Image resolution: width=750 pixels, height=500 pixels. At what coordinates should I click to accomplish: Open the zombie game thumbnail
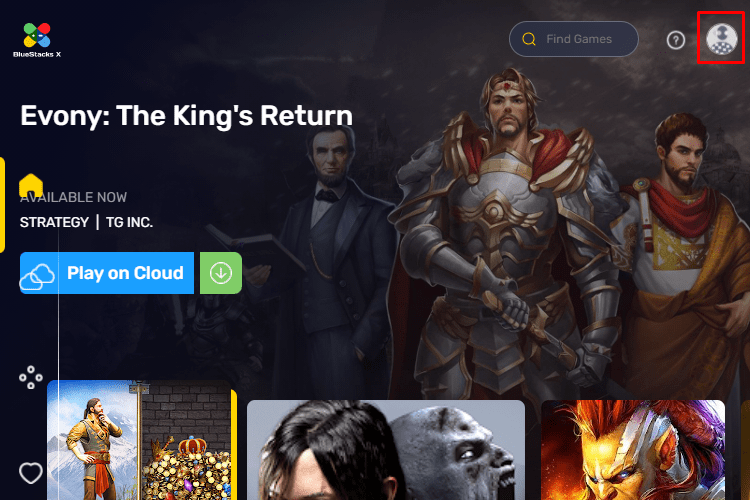386,450
